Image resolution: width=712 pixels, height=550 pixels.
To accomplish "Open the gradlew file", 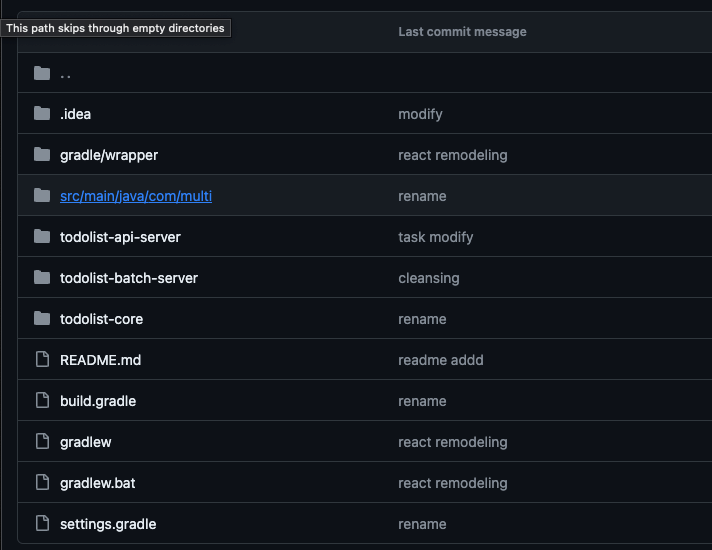I will pos(85,442).
